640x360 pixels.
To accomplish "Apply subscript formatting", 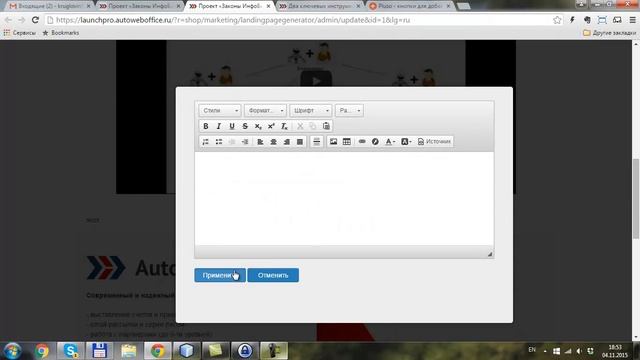I will coord(258,126).
